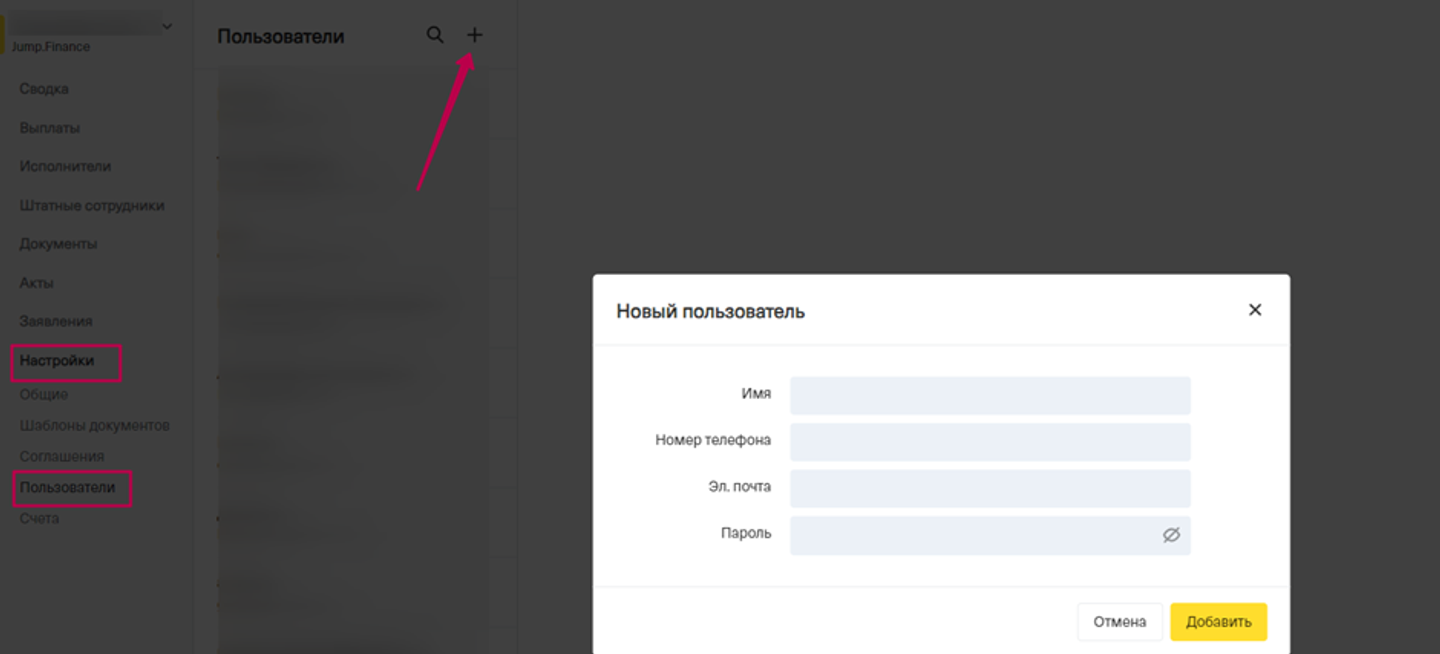Focus the Имя input field

989,395
